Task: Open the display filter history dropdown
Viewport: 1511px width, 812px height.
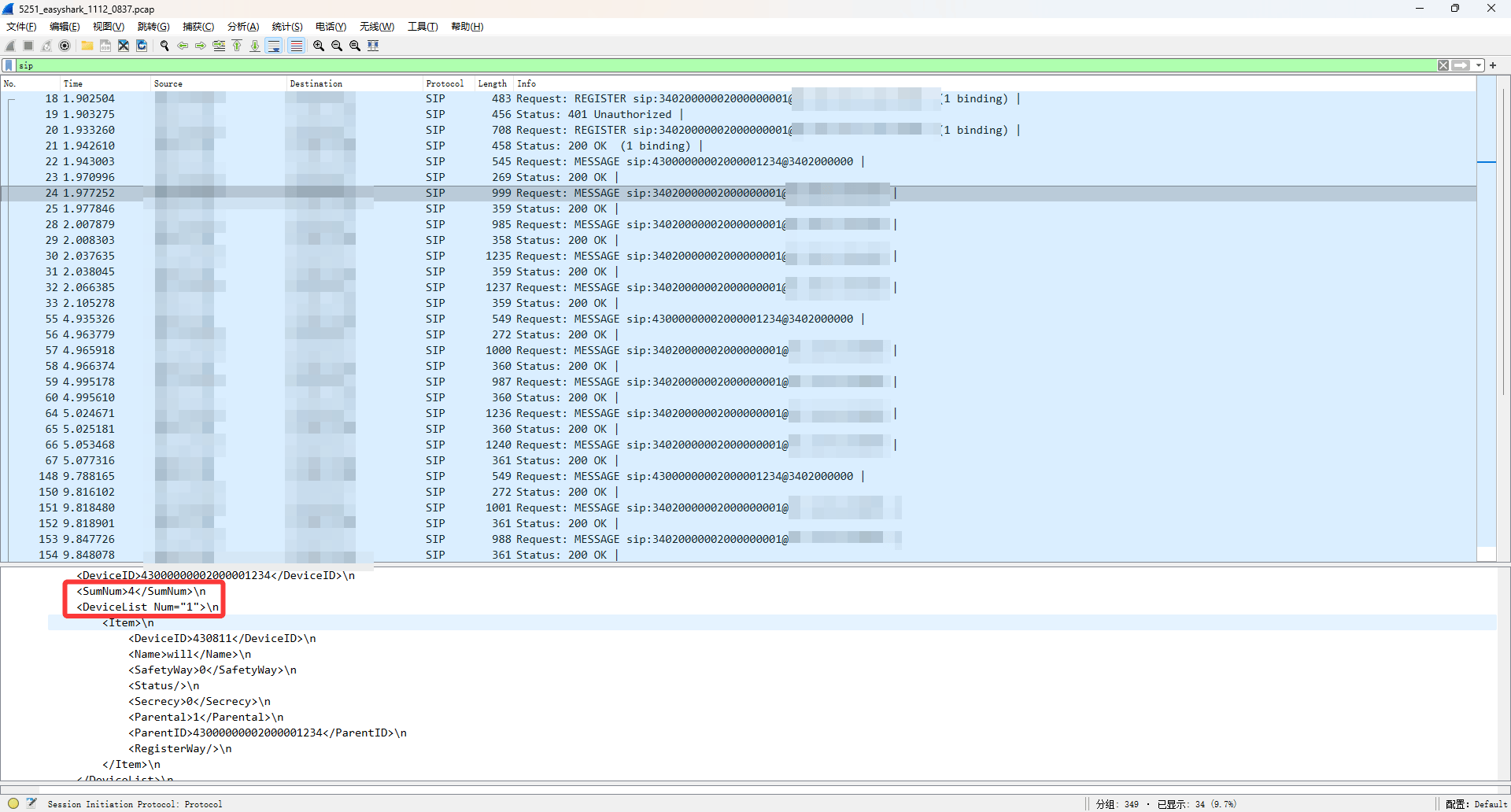Action: point(1479,65)
